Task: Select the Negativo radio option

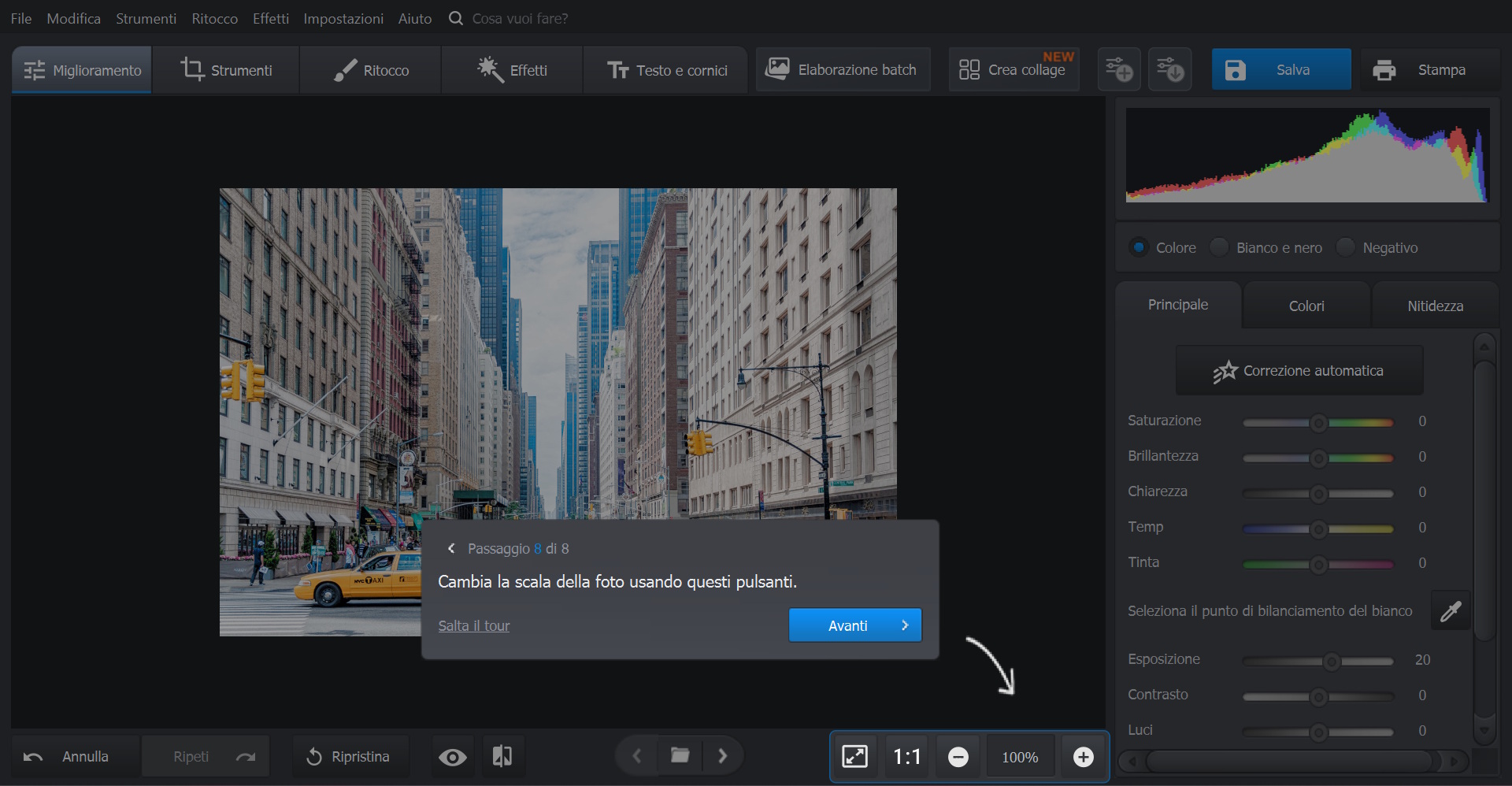Action: coord(1346,247)
